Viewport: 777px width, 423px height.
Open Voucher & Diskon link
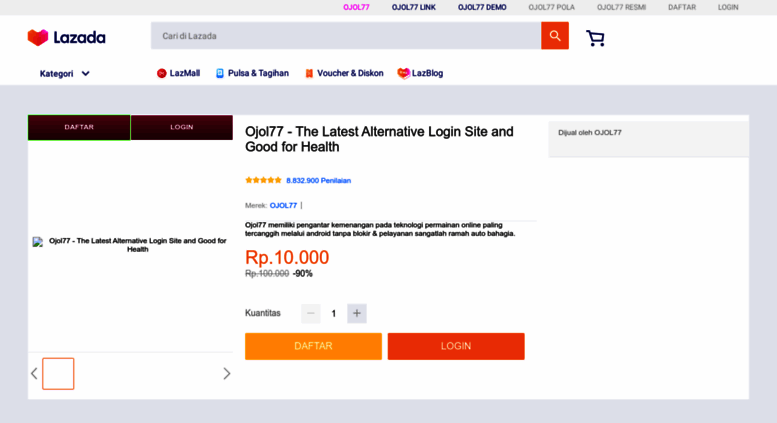[x=344, y=73]
